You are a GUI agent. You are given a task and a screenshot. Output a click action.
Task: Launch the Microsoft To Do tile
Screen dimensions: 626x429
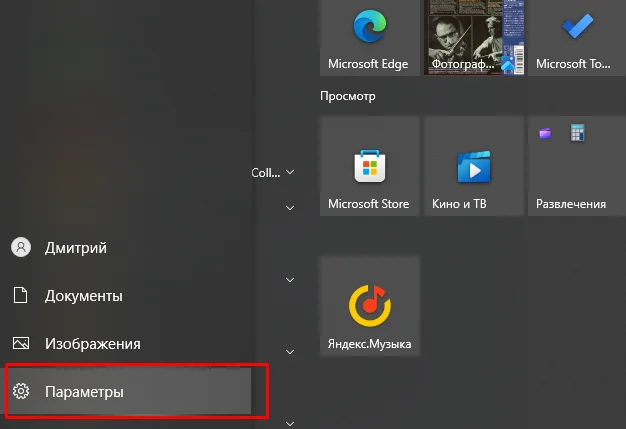pos(577,38)
